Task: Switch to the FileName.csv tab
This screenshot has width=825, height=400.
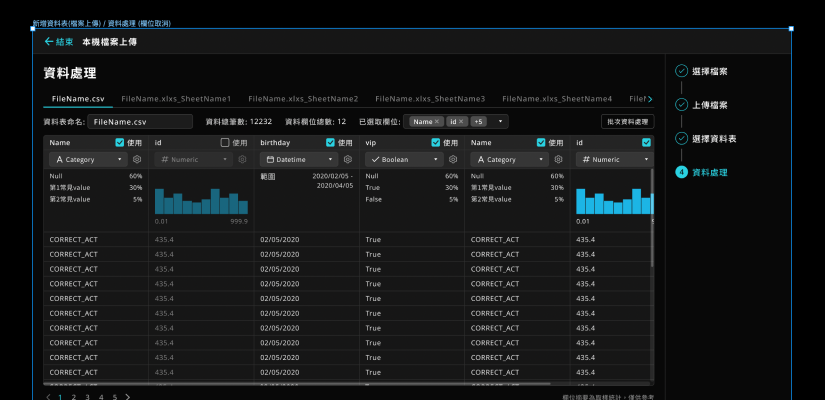Action: [x=78, y=99]
